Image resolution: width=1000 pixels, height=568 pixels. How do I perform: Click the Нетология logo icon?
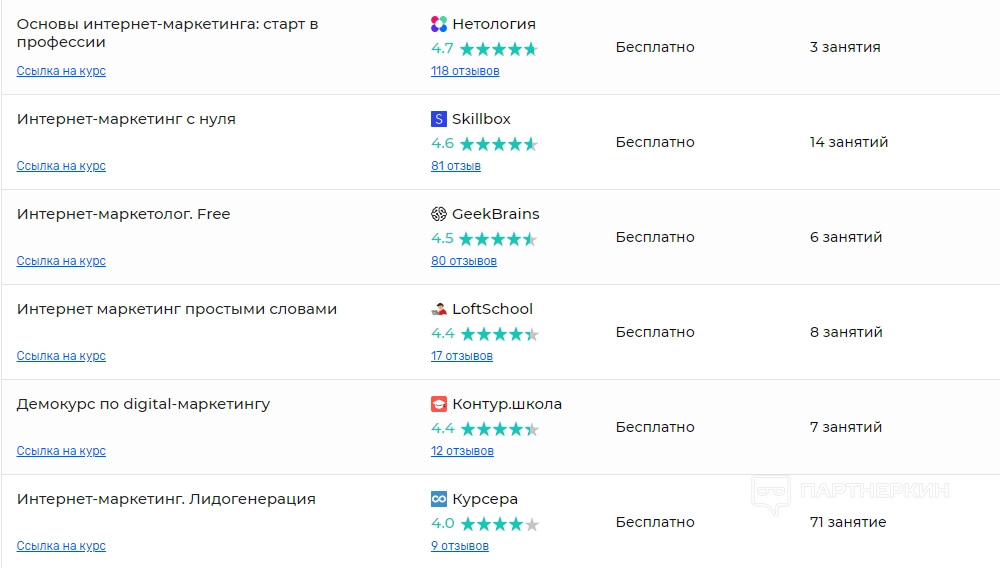point(439,24)
